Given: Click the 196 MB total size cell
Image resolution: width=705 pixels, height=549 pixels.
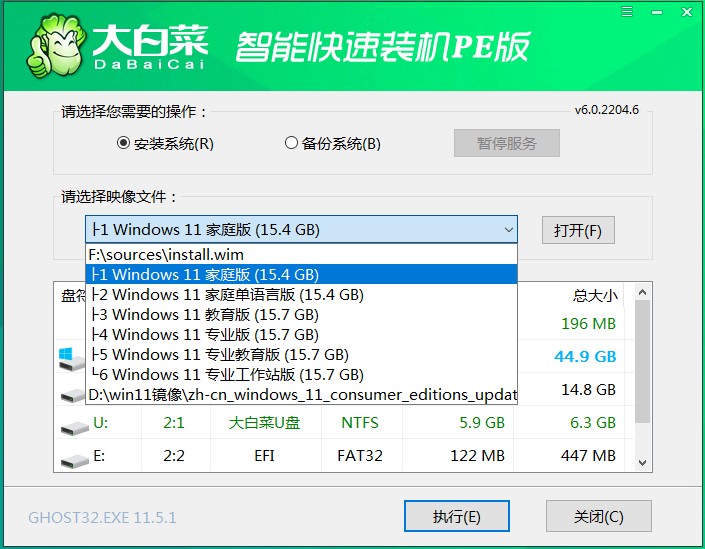Looking at the screenshot, I should [x=588, y=323].
